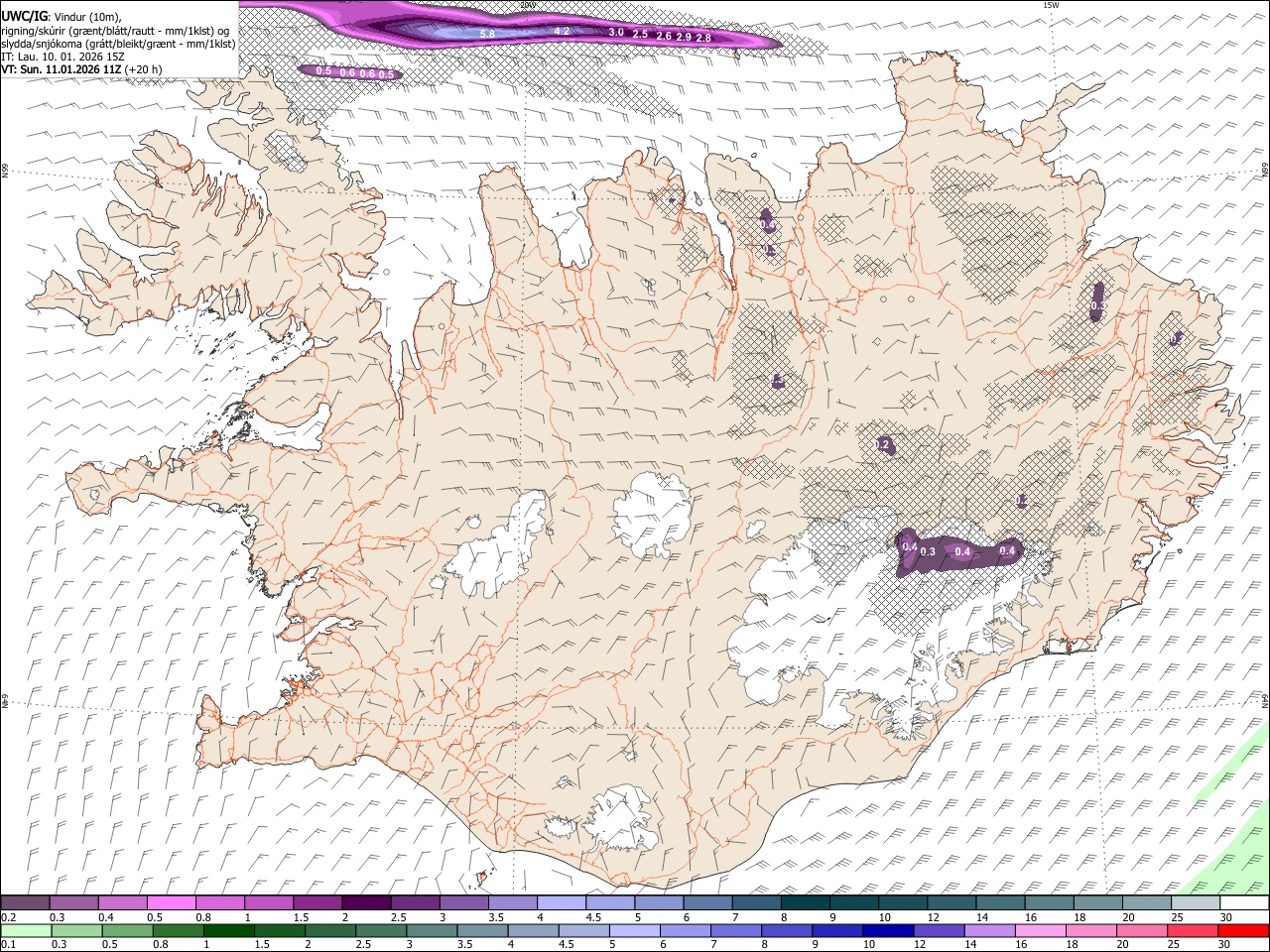Click the bright pink upper-row swatch between 0.5 and 0.8
The width and height of the screenshot is (1270, 952).
pyautogui.click(x=172, y=903)
